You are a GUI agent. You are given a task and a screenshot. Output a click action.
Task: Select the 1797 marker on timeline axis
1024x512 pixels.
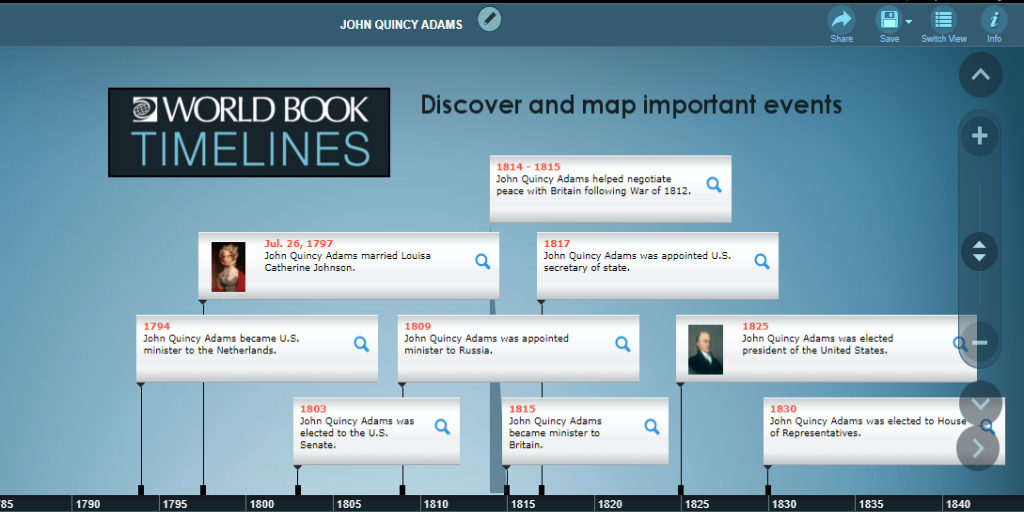203,490
